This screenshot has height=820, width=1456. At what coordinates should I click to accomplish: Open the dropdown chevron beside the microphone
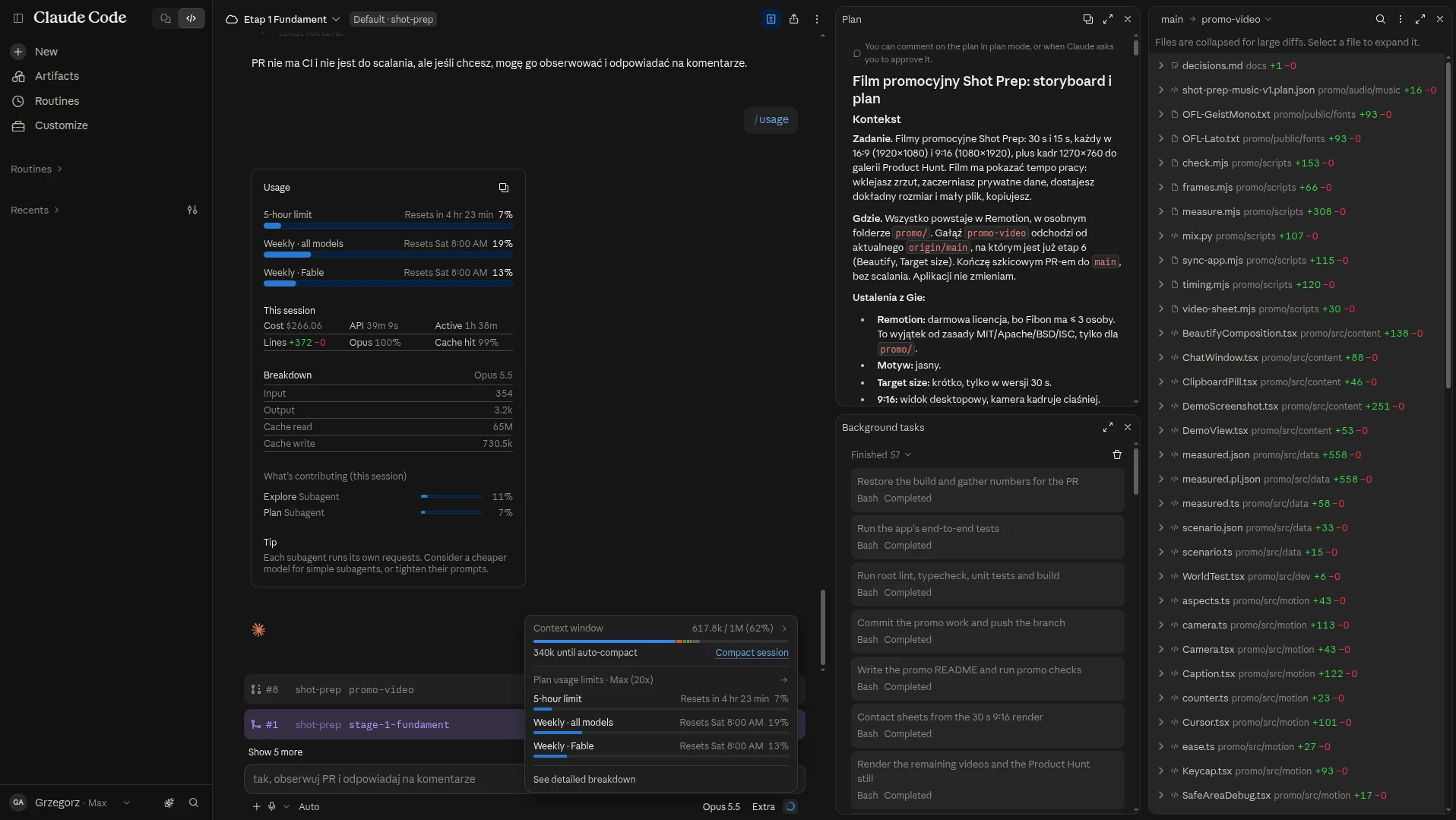tap(286, 807)
